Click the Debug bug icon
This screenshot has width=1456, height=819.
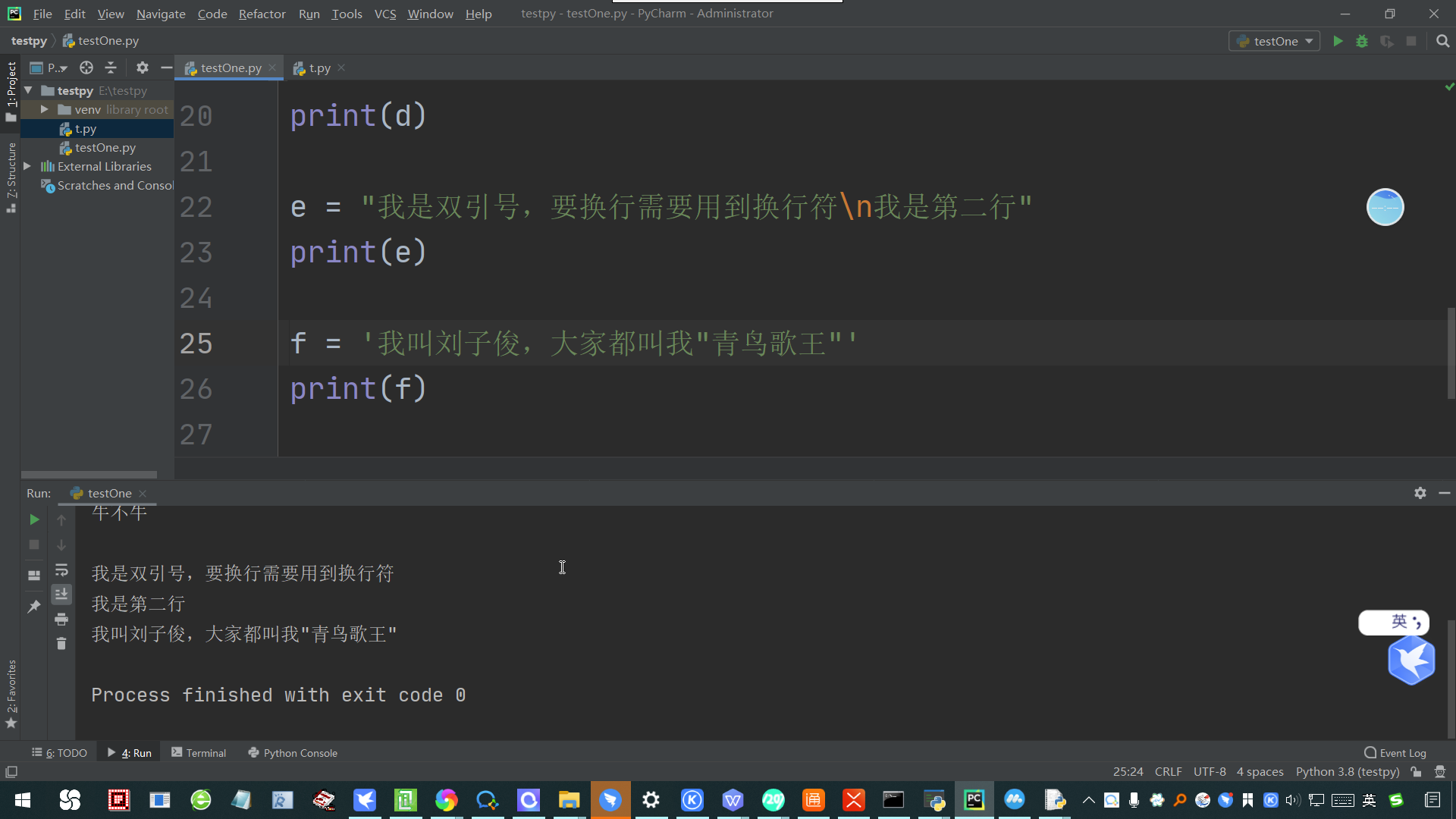pos(1362,41)
